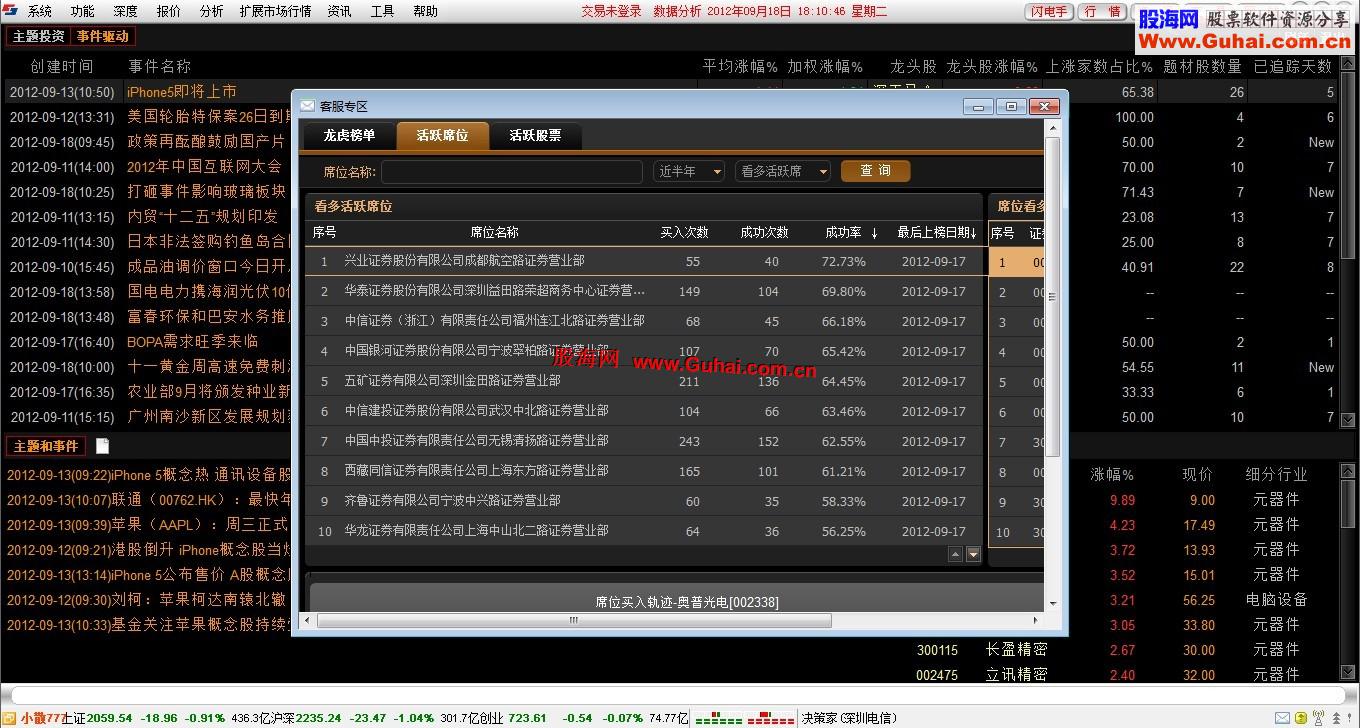Select the 活跃席位 tab

coord(442,135)
